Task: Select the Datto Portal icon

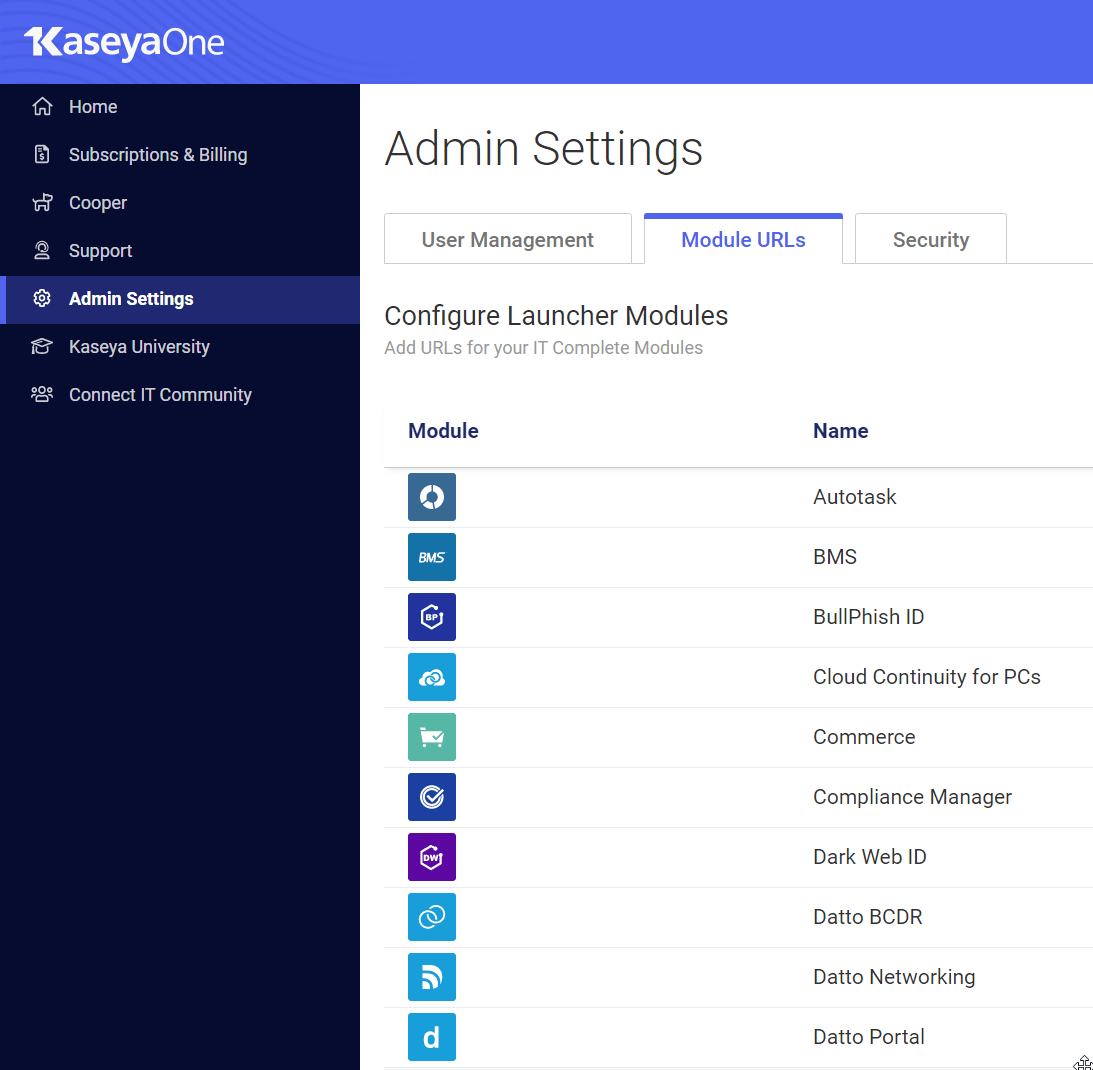Action: [x=431, y=1037]
